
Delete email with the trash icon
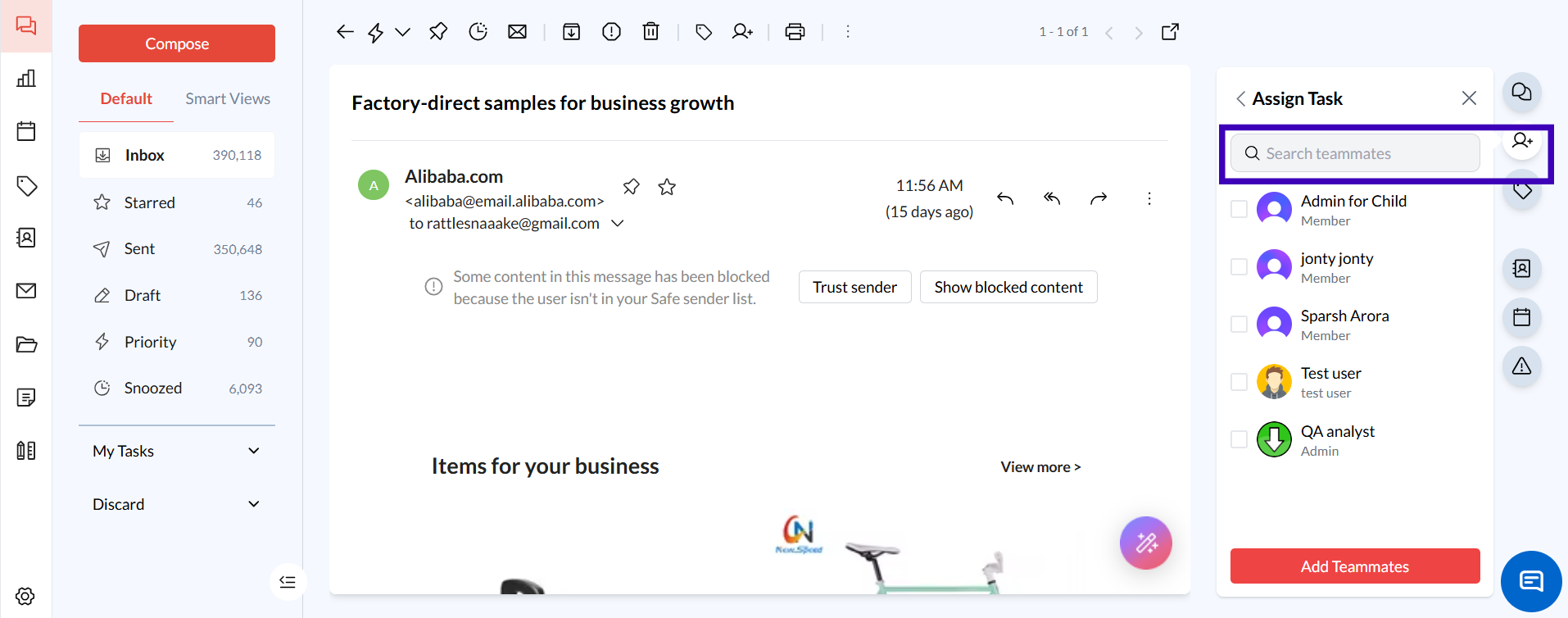coord(650,32)
